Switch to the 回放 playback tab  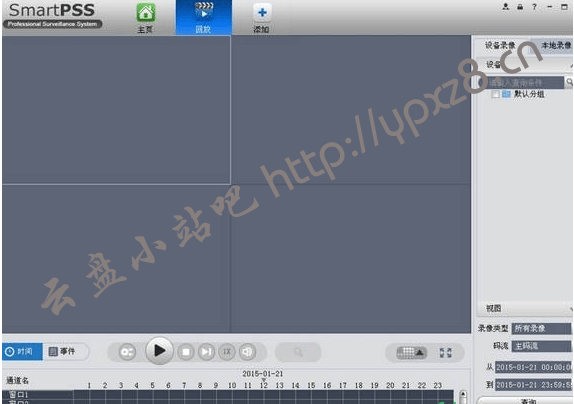(x=204, y=17)
